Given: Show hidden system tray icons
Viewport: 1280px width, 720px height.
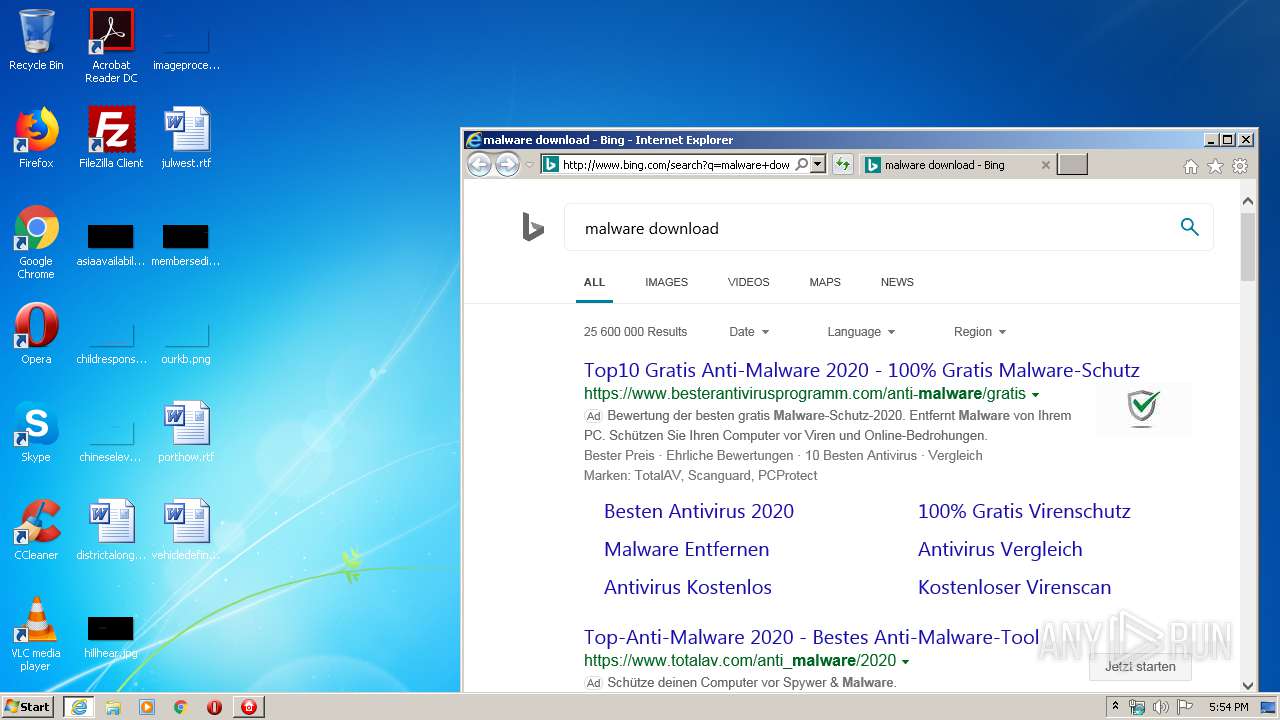Looking at the screenshot, I should point(1116,707).
